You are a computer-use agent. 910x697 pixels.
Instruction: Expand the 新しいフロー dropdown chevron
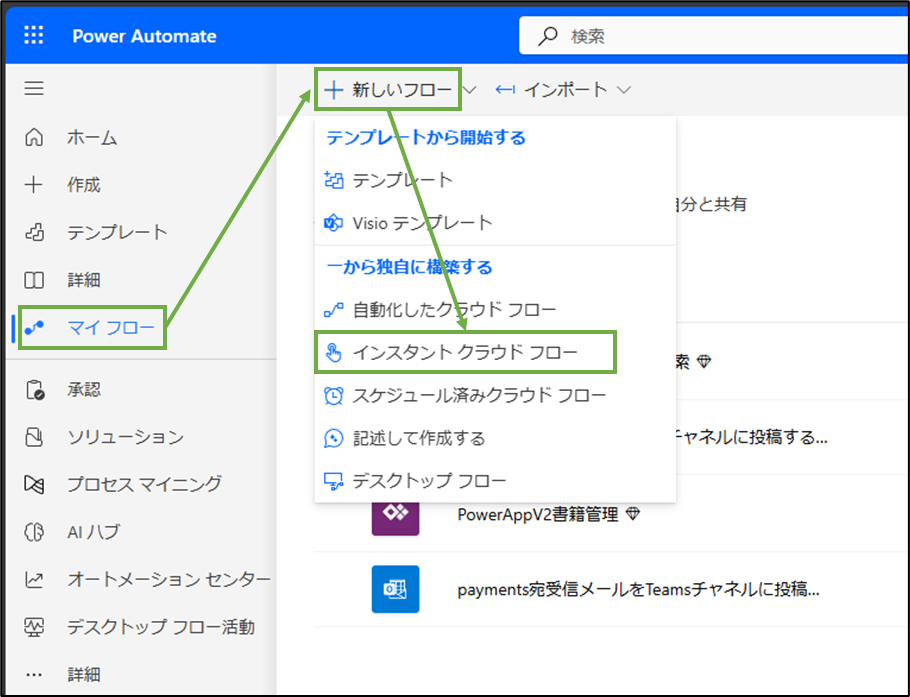click(470, 90)
